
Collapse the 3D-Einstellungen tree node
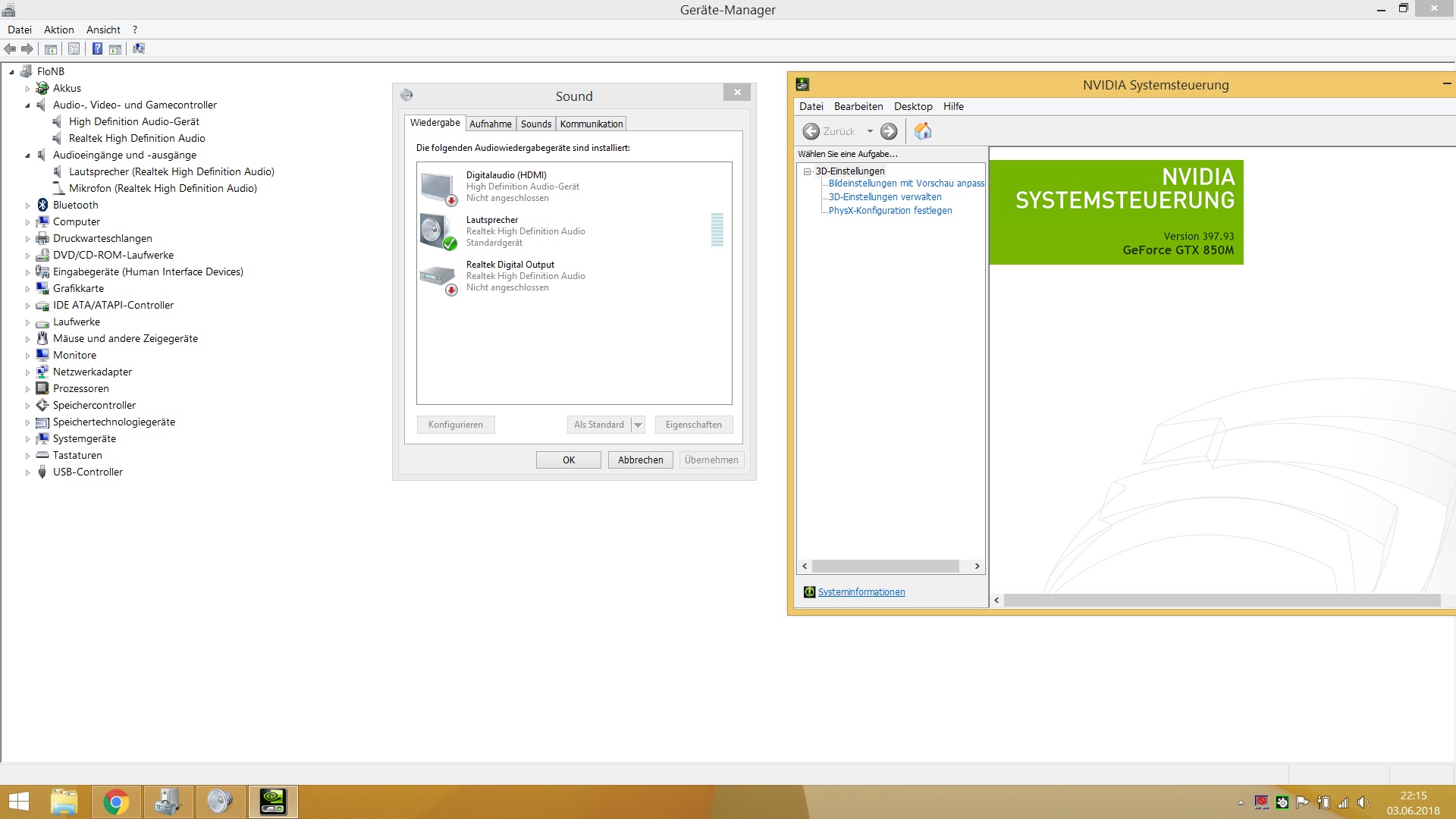point(808,171)
